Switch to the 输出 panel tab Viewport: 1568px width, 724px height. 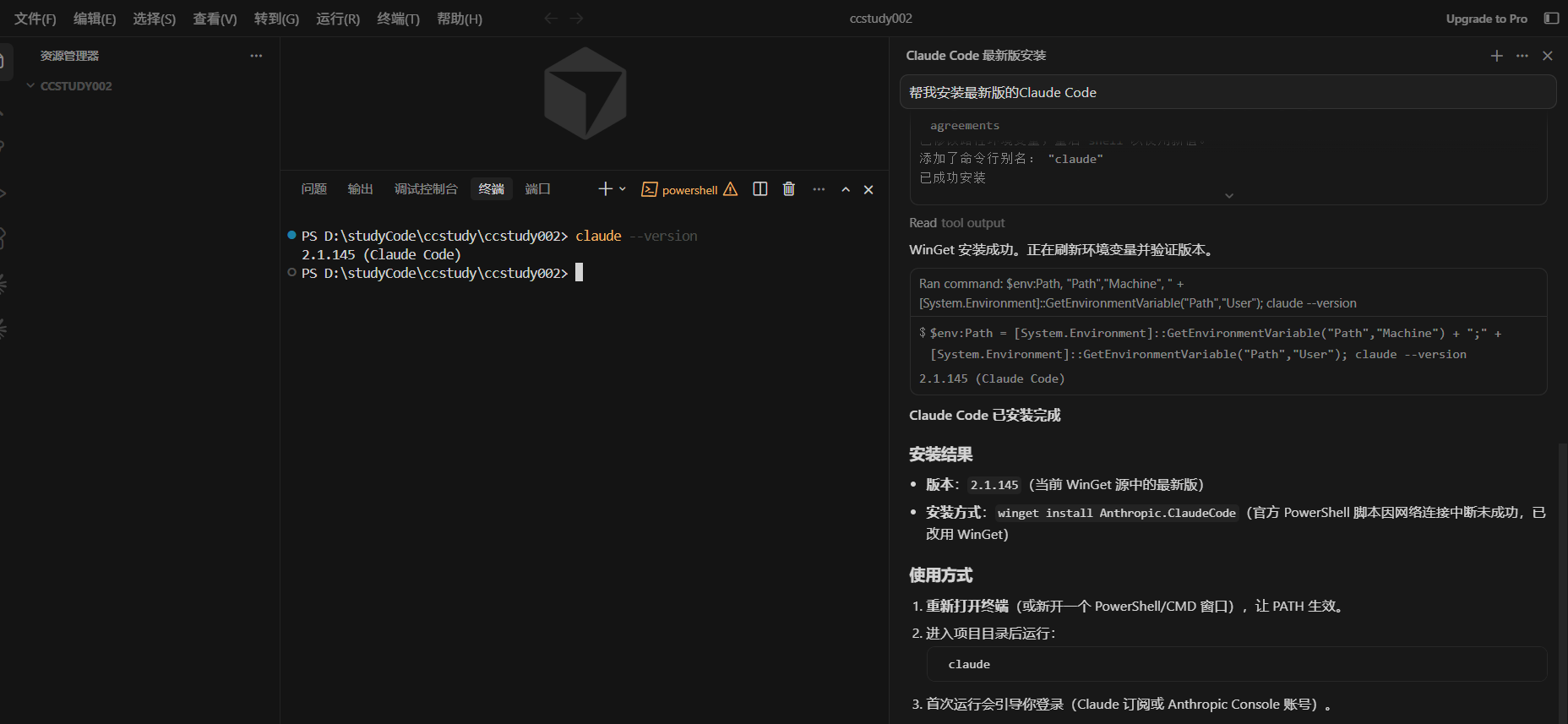tap(361, 189)
